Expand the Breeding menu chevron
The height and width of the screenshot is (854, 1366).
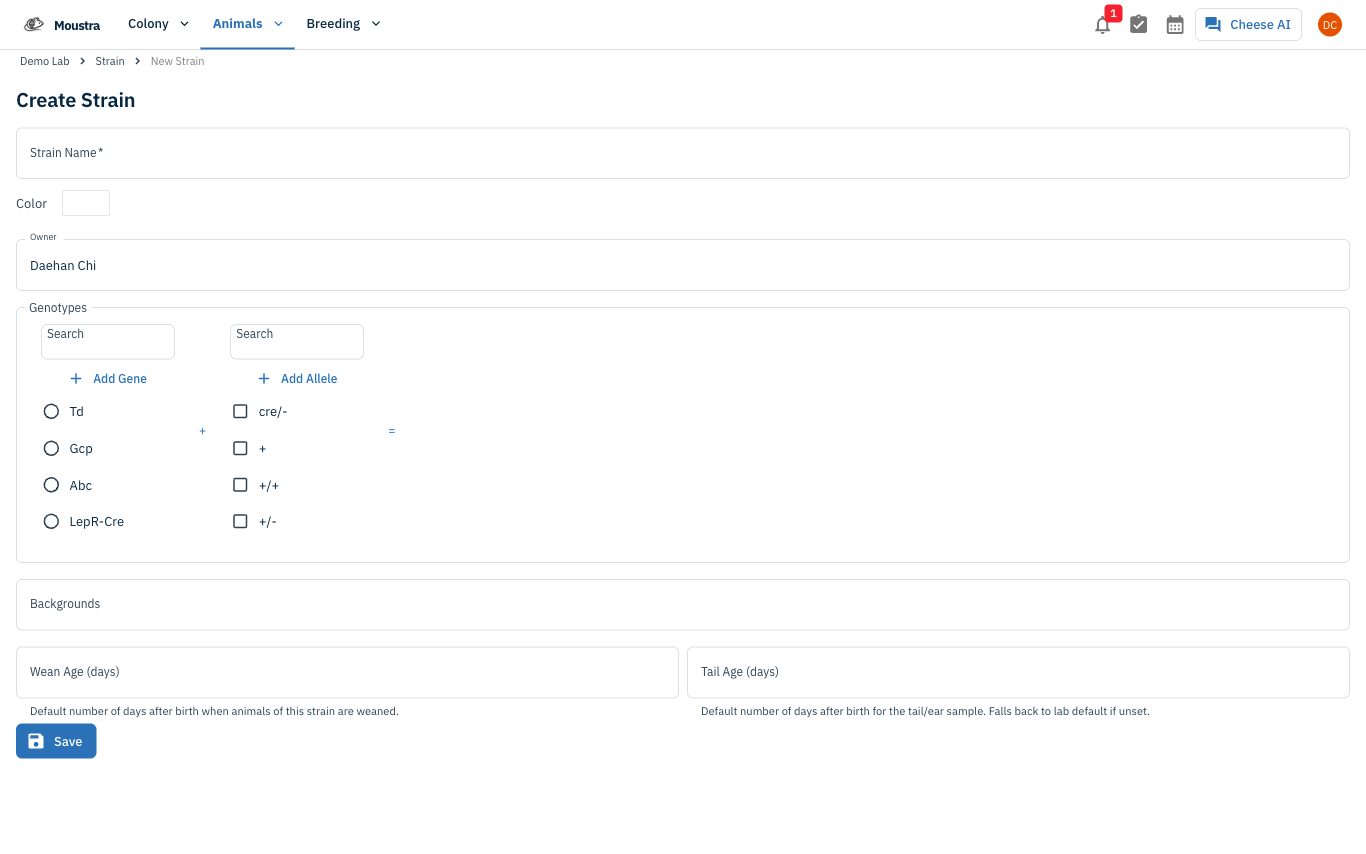[376, 24]
